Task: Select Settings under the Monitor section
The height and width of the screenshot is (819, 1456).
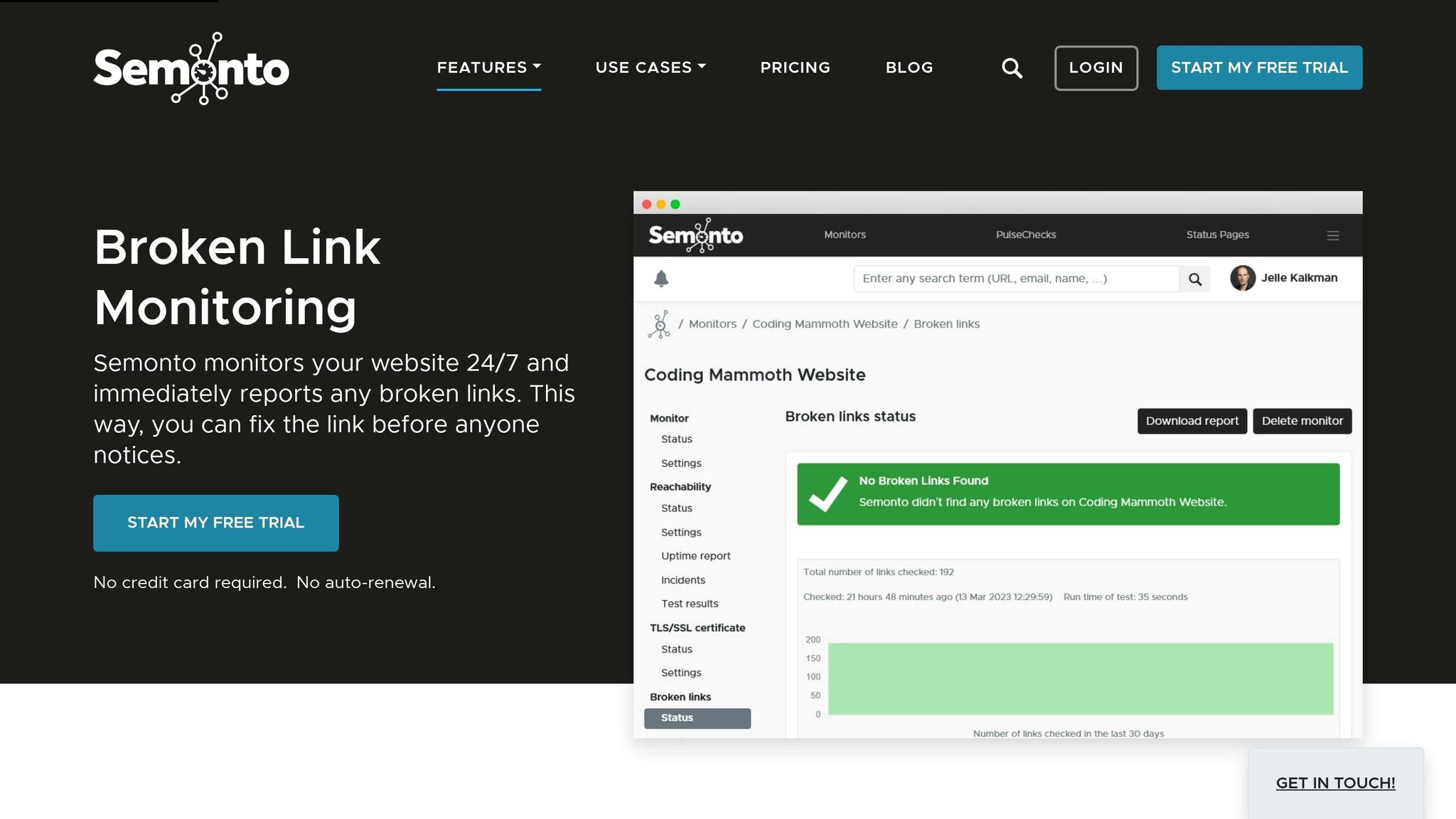Action: (681, 464)
